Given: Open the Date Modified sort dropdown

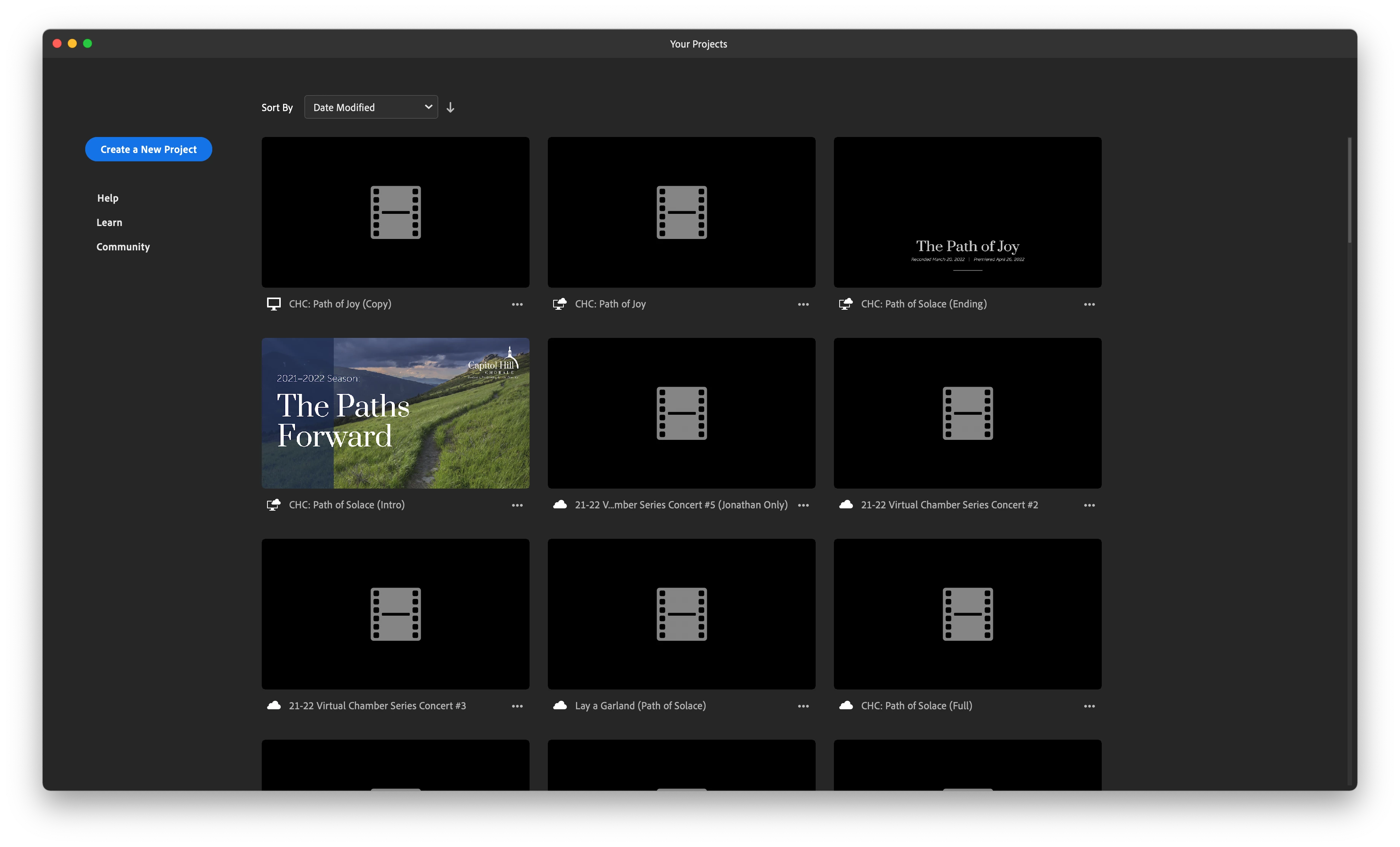Looking at the screenshot, I should tap(371, 107).
